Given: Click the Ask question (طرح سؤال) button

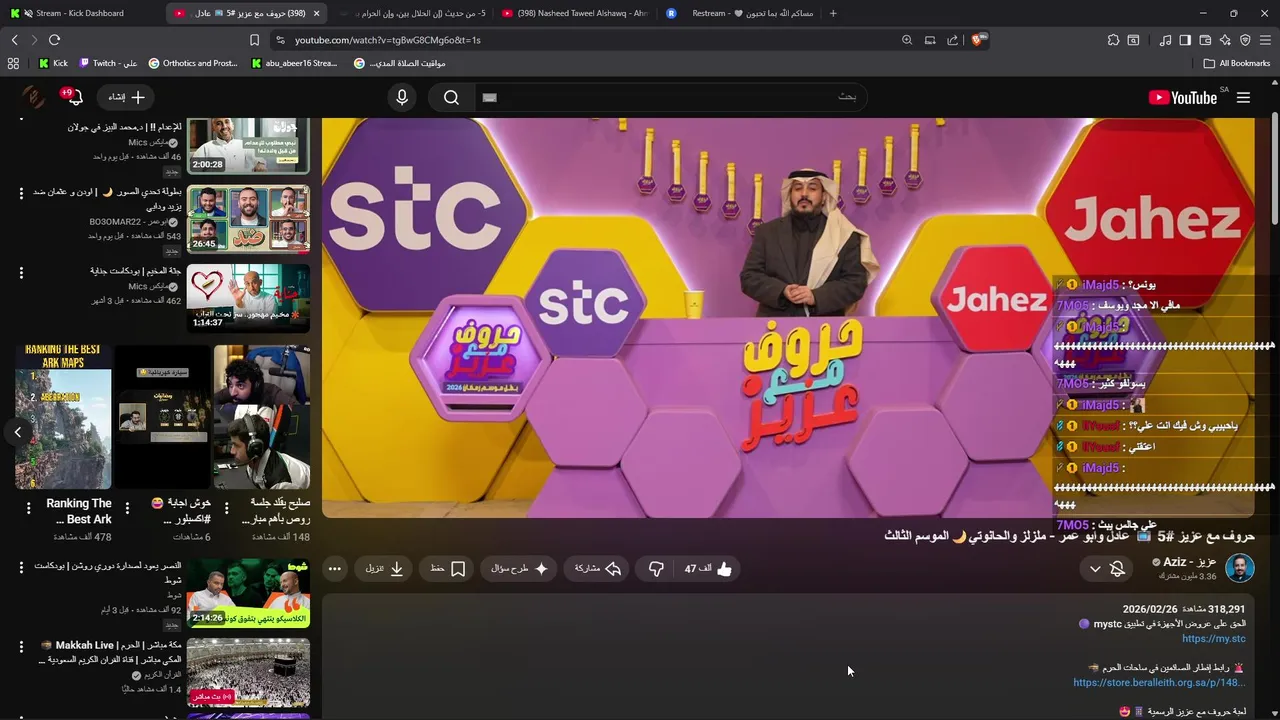Looking at the screenshot, I should (520, 569).
